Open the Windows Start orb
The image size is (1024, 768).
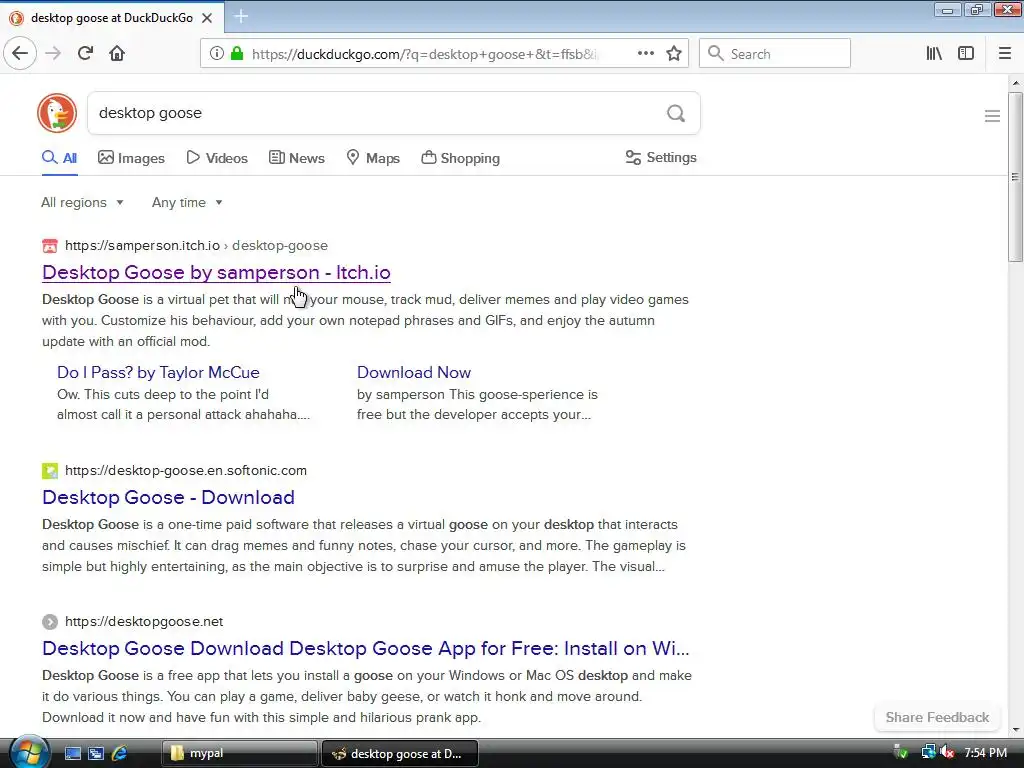pyautogui.click(x=29, y=752)
